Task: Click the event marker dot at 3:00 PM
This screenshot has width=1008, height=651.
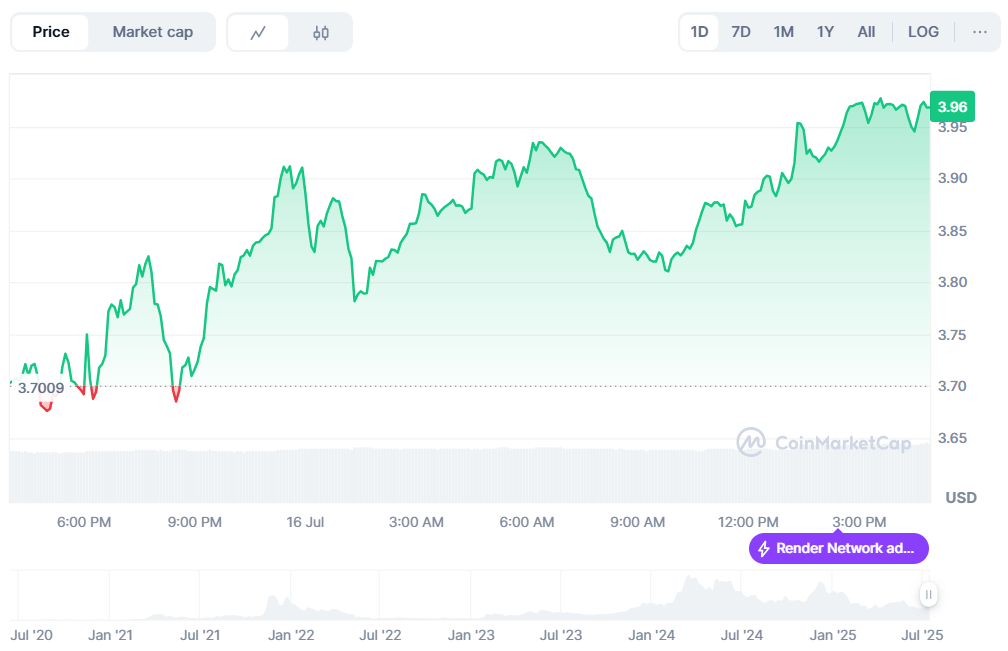Action: [838, 533]
